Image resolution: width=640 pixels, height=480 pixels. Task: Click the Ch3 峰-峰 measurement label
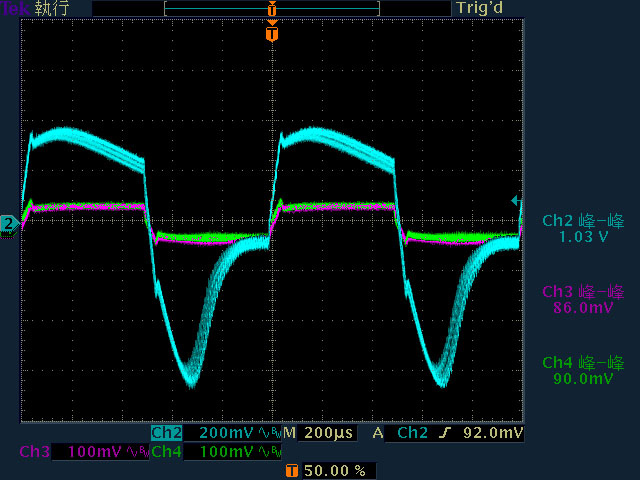[x=583, y=292]
